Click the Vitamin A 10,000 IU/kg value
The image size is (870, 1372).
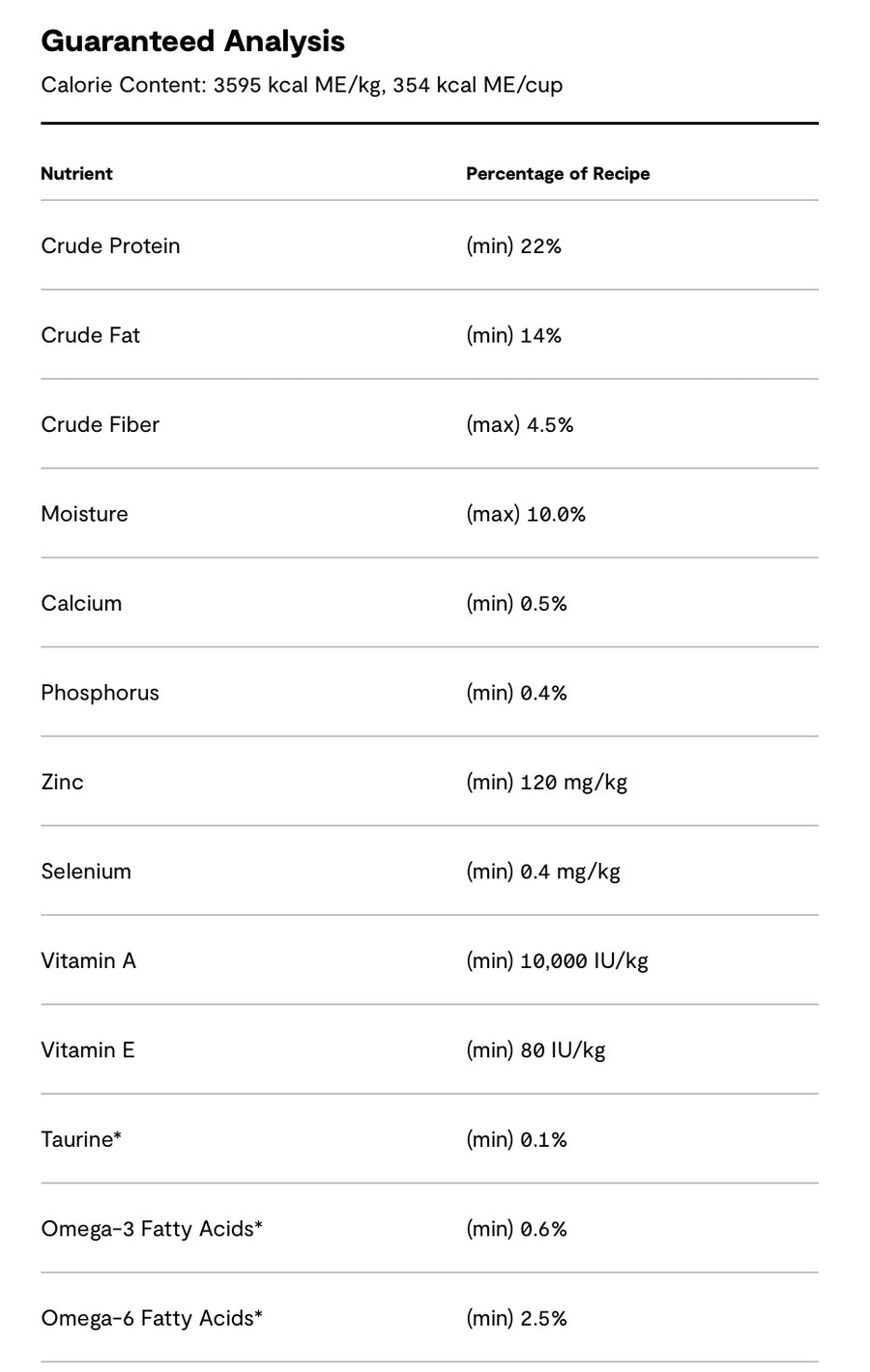(x=557, y=961)
